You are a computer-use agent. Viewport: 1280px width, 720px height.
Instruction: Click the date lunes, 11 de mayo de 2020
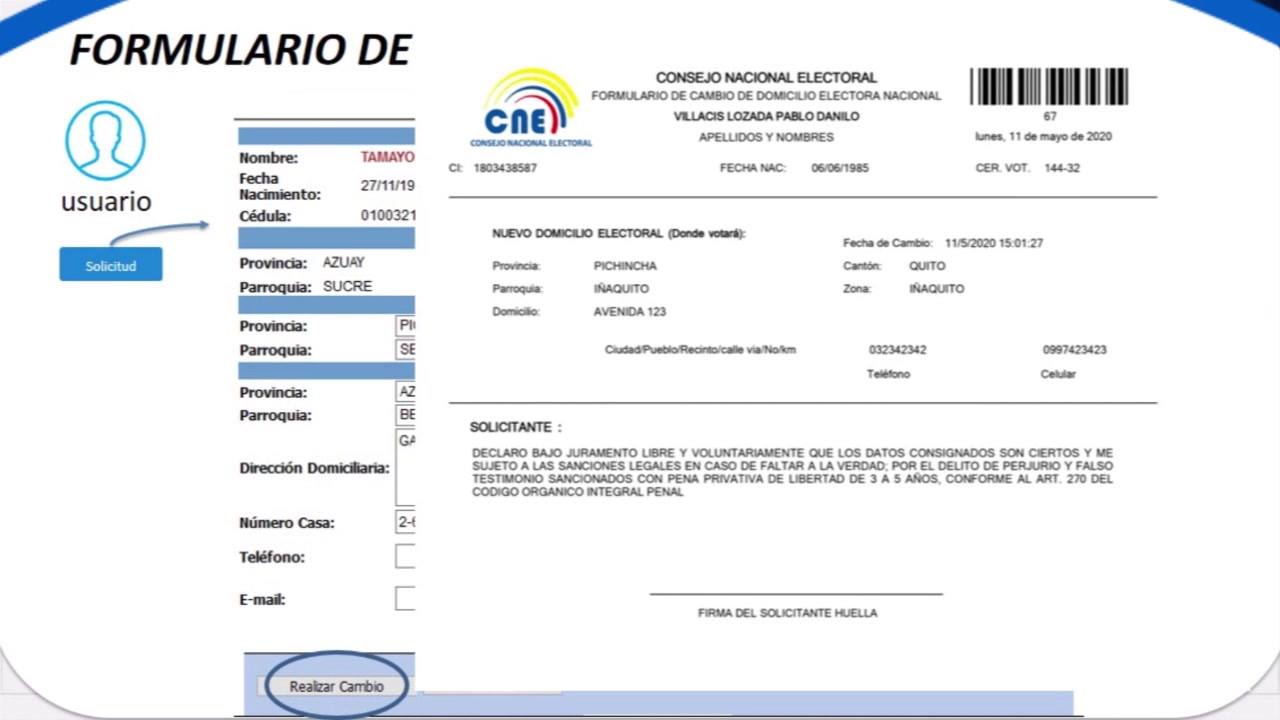pyautogui.click(x=1043, y=136)
